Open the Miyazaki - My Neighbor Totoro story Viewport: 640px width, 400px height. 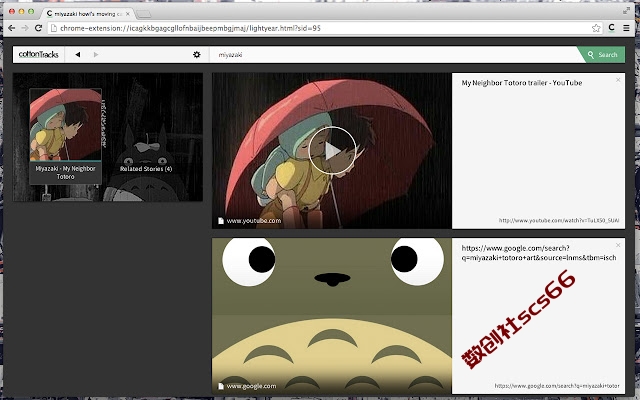pyautogui.click(x=65, y=136)
